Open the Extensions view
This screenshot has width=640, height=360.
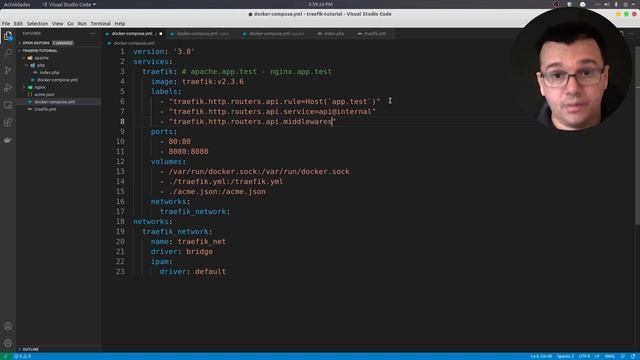click(x=8, y=122)
